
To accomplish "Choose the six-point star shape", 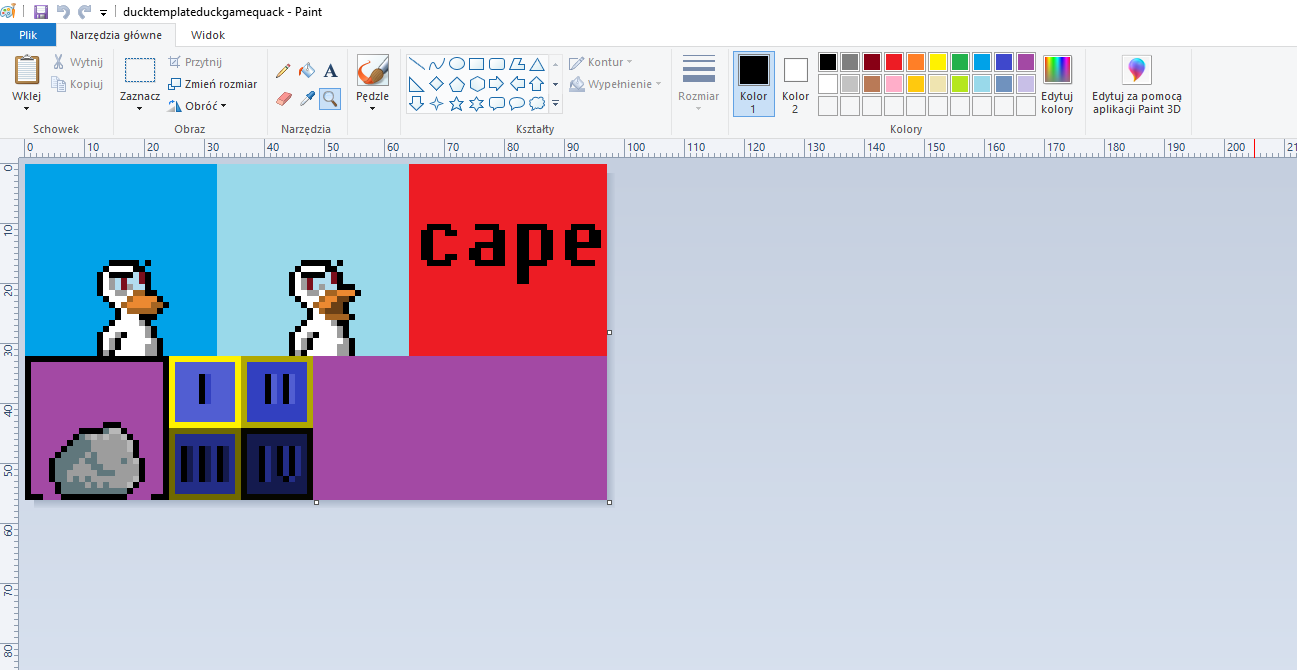I will tap(477, 104).
